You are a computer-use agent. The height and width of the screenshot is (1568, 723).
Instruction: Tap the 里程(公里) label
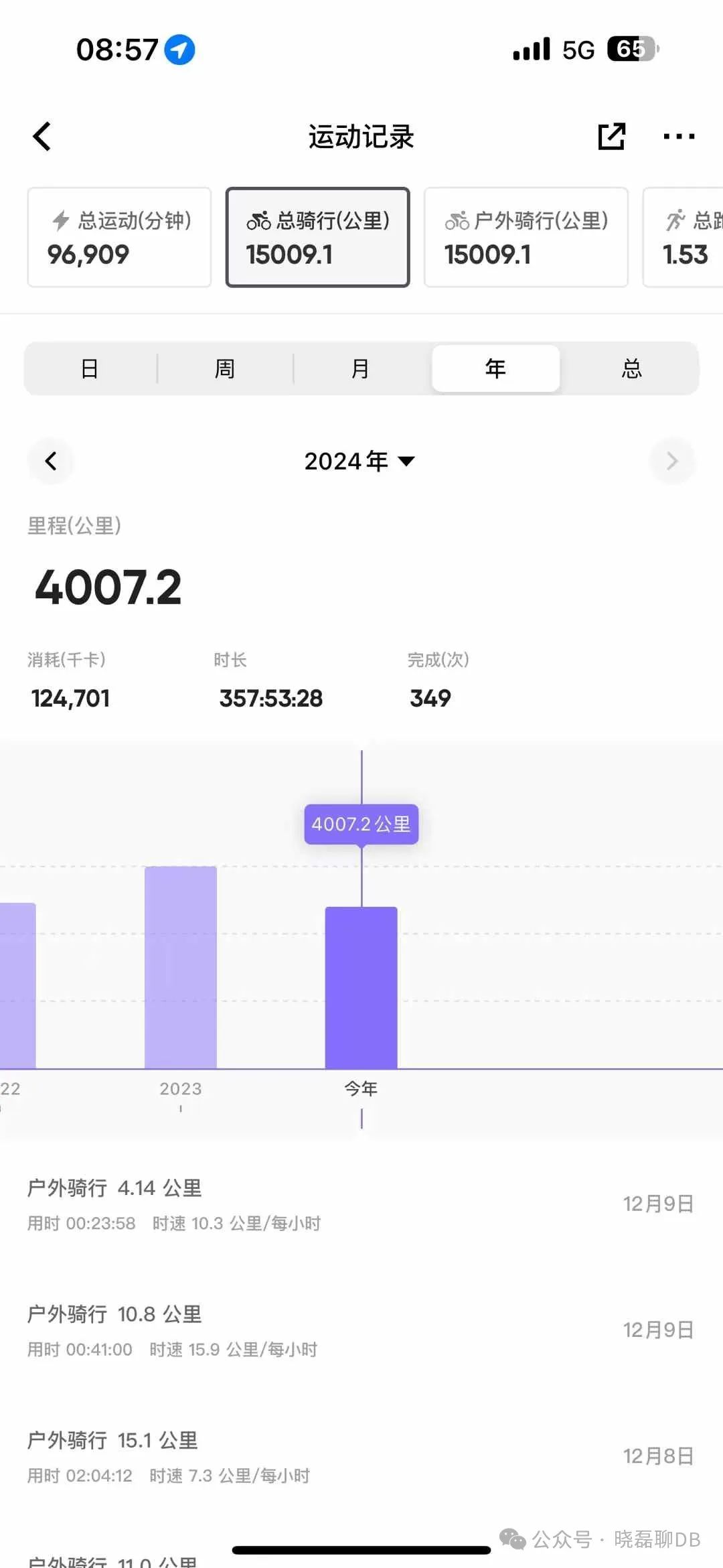[74, 526]
